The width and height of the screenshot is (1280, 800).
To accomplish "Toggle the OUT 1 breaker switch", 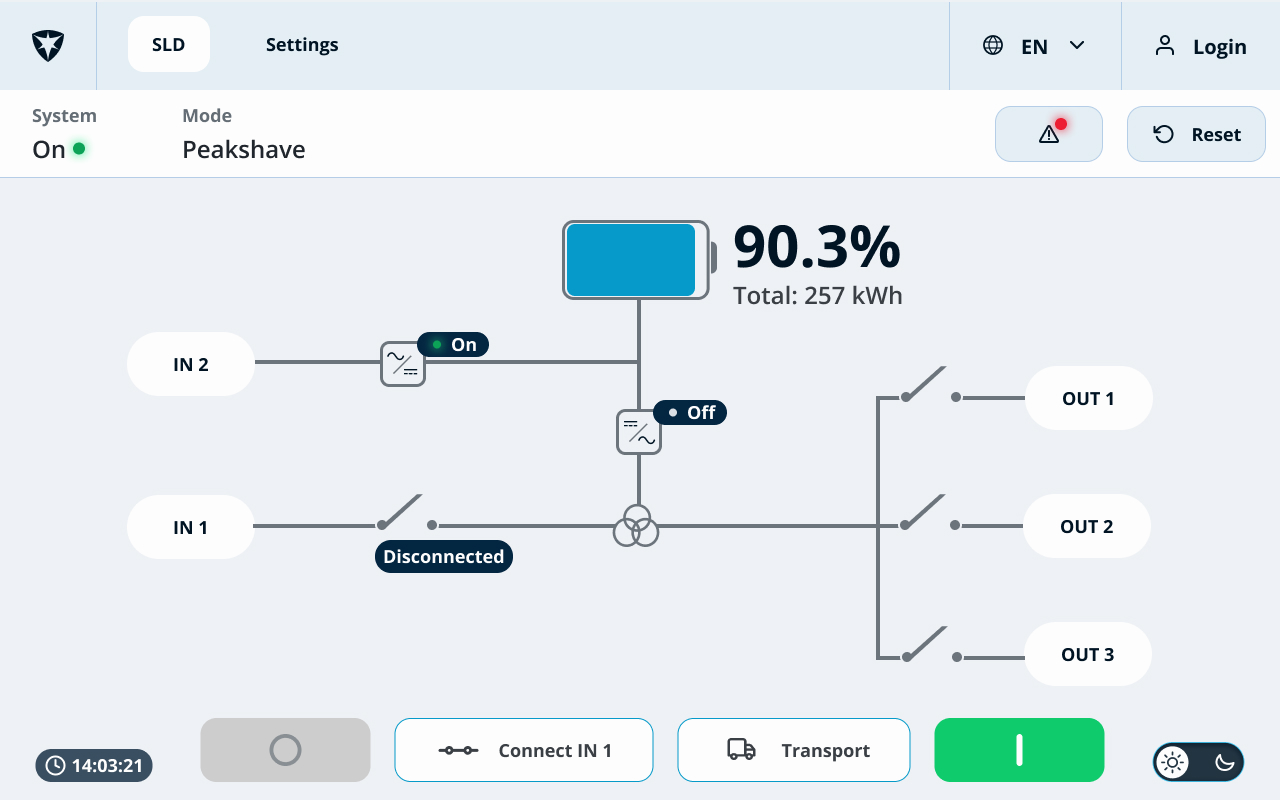I will pos(930,385).
